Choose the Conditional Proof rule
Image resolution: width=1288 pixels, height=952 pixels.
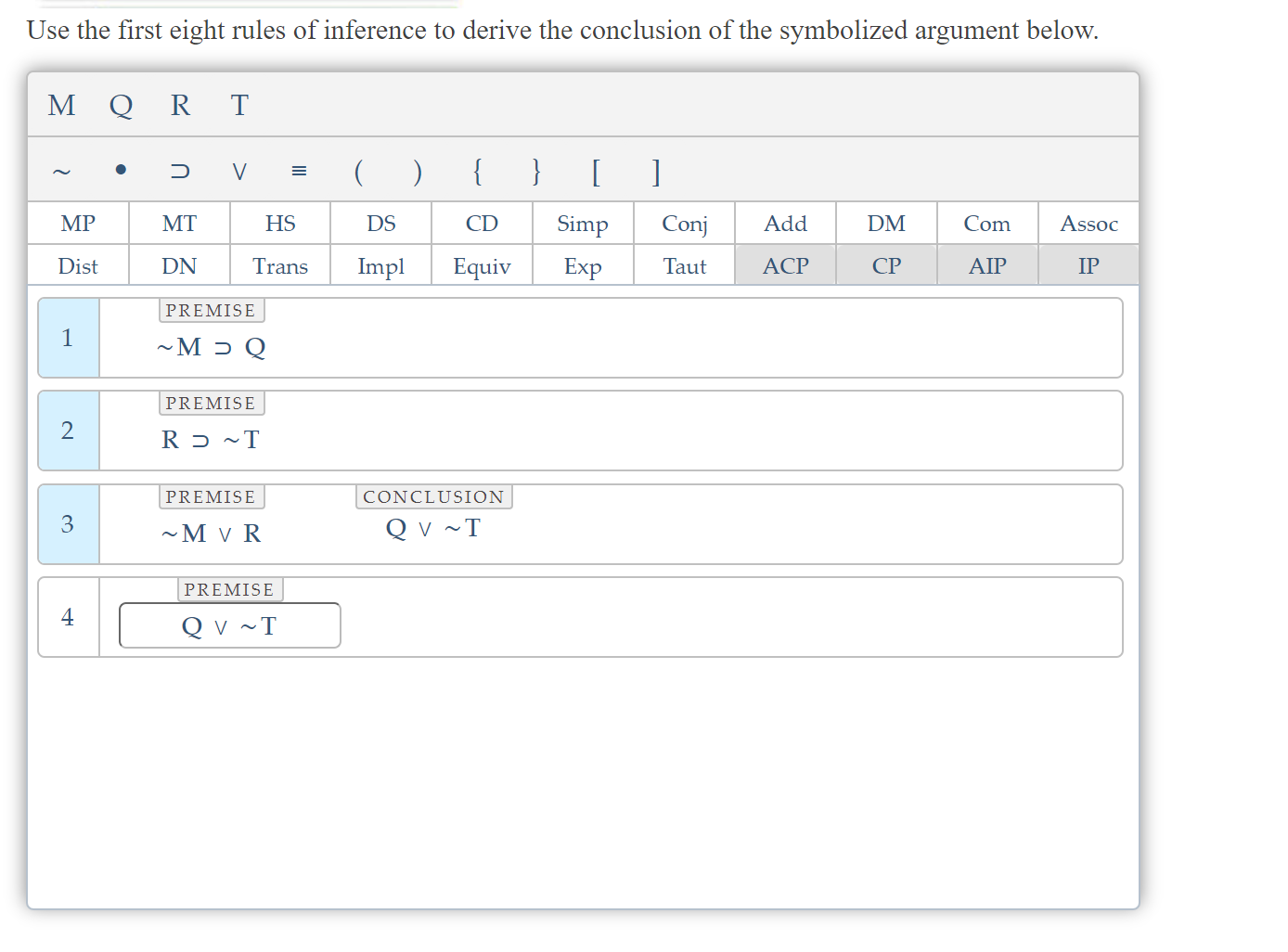tap(886, 265)
